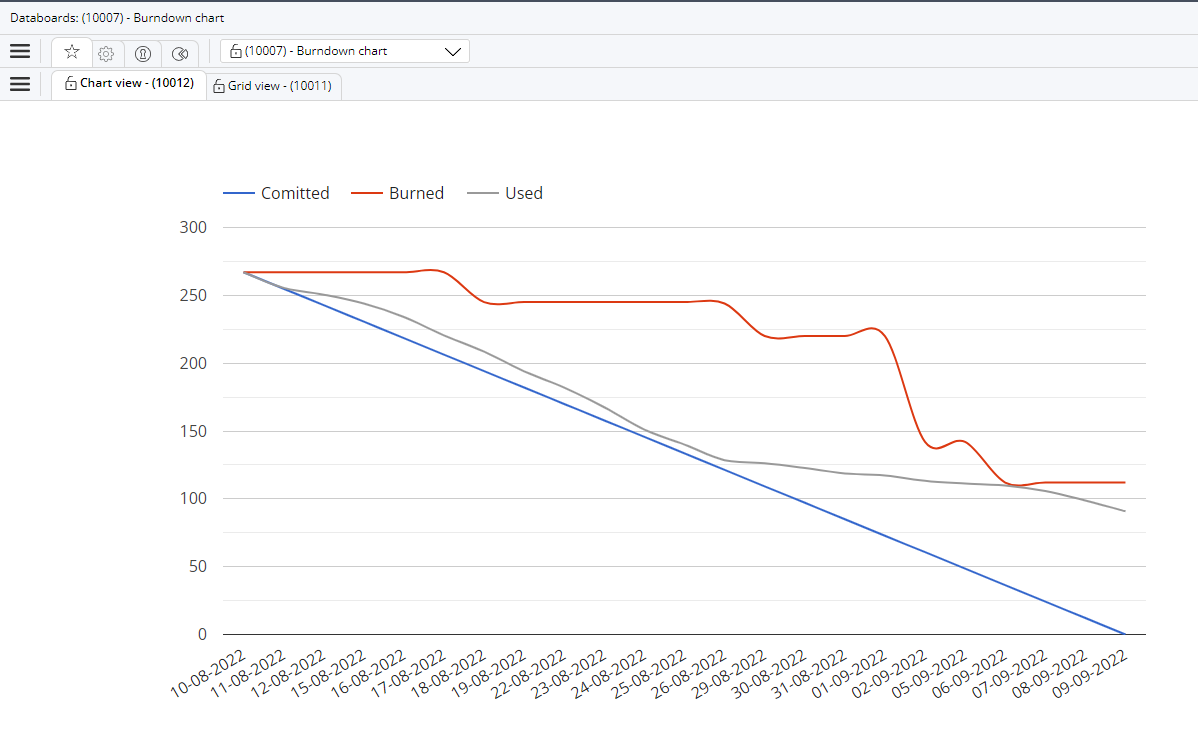The width and height of the screenshot is (1198, 732).
Task: Click the blue Comitted legend line swatch
Action: tap(238, 193)
